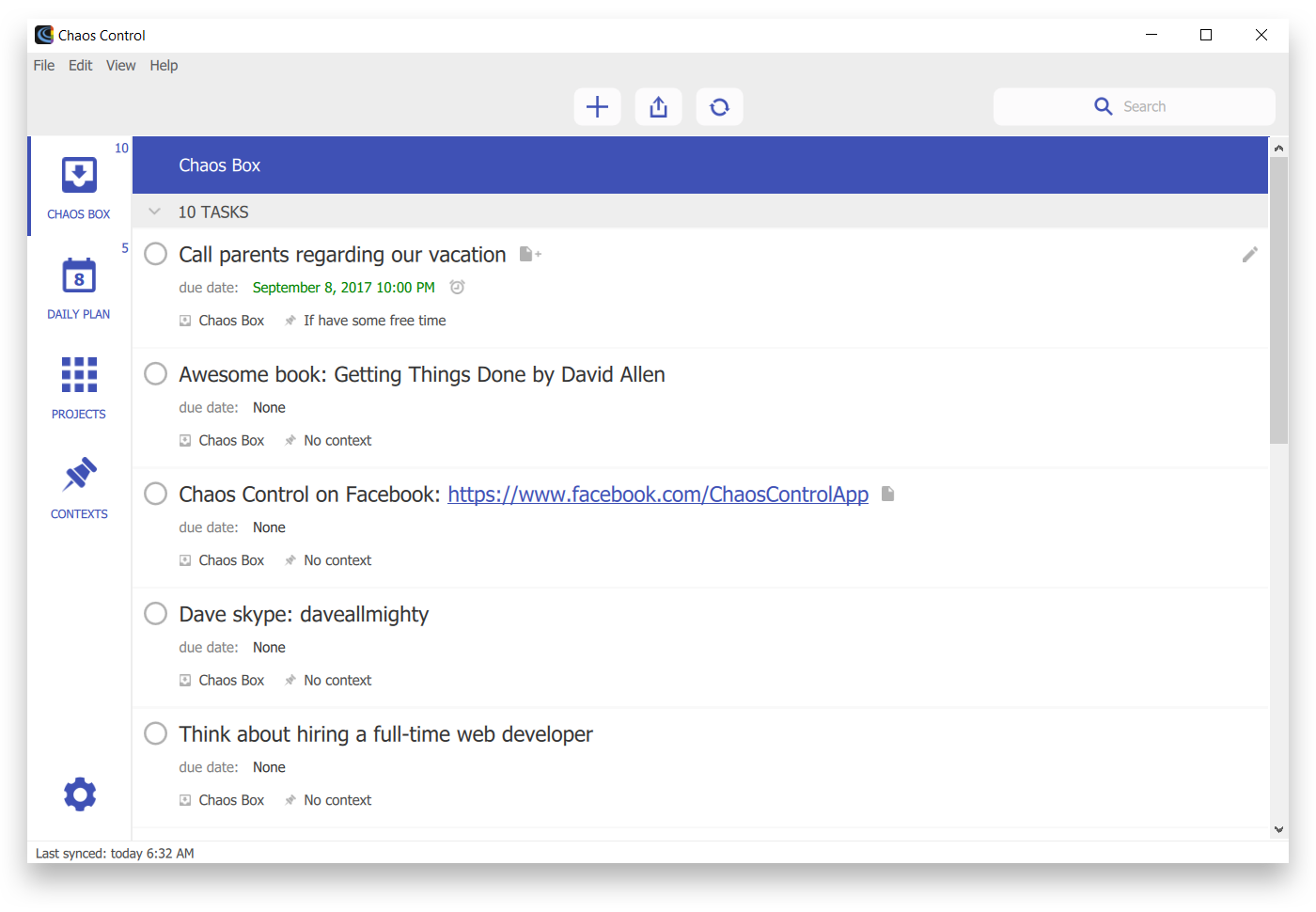Open the Projects grid view
This screenshot has width=1316, height=912.
pyautogui.click(x=79, y=386)
